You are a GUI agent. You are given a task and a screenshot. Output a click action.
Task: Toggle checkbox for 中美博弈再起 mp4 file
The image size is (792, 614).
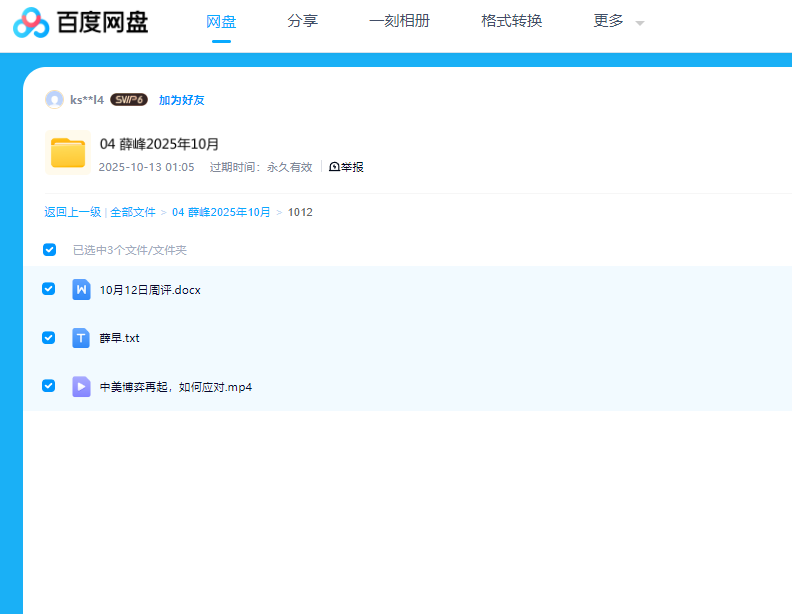[x=48, y=386]
